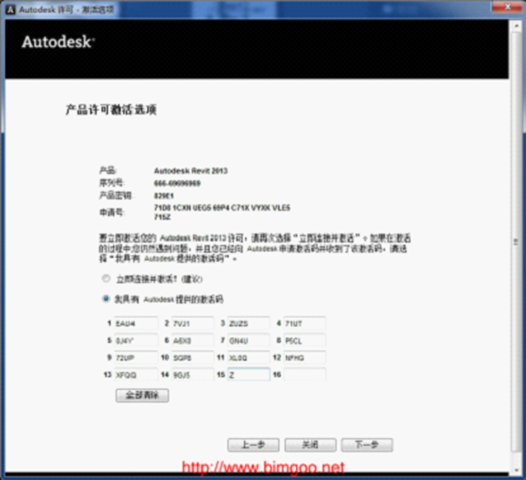
Task: Close the Autodesk license window
Action: (507, 7)
